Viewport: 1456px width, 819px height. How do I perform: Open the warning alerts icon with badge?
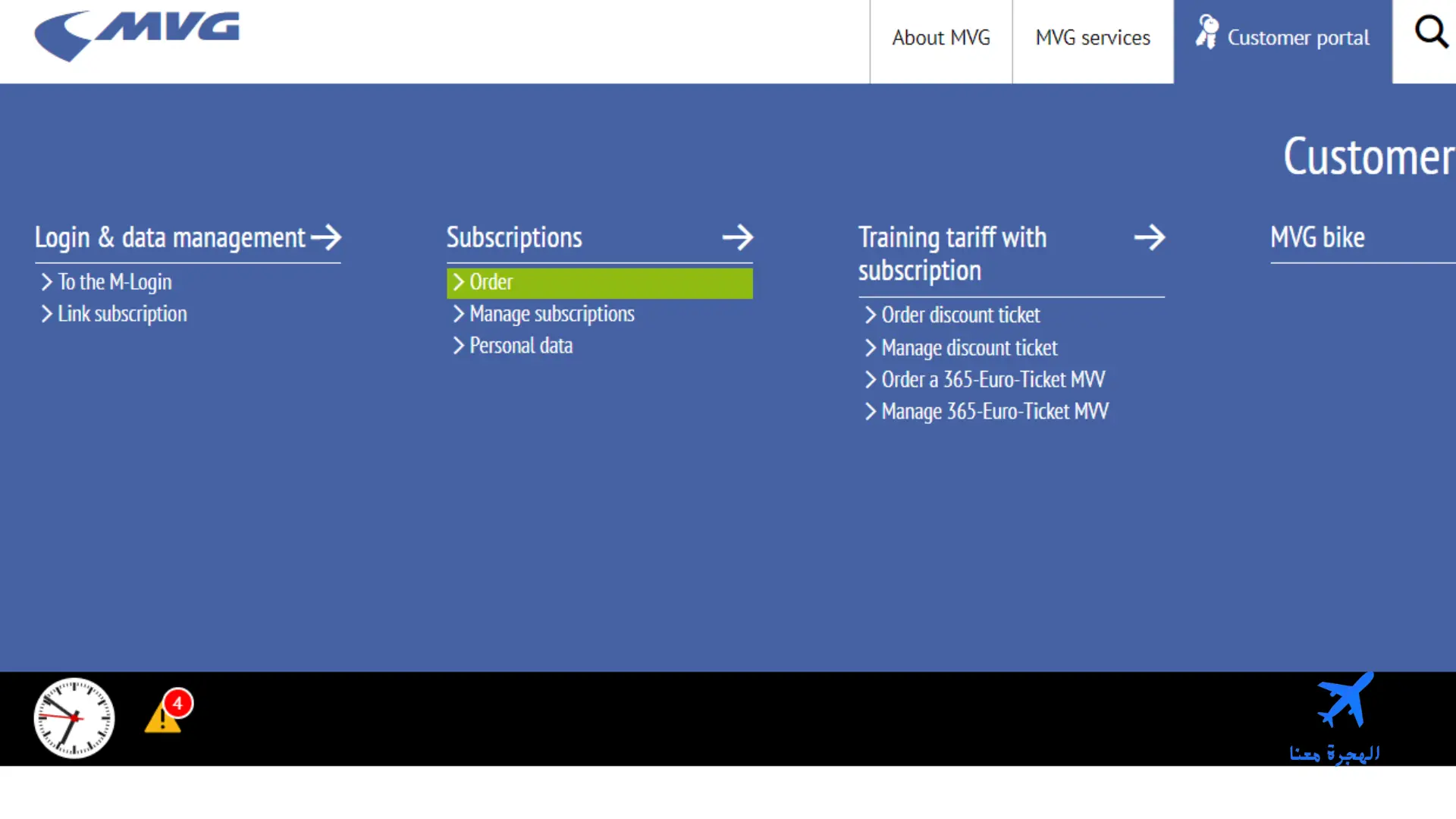(168, 711)
